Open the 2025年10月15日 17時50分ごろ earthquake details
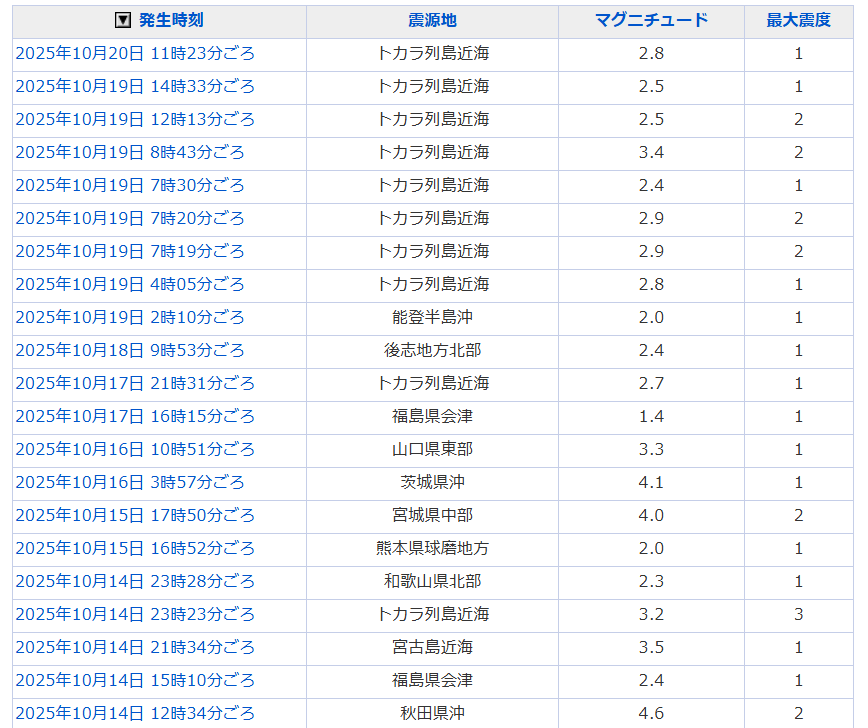 (x=135, y=515)
